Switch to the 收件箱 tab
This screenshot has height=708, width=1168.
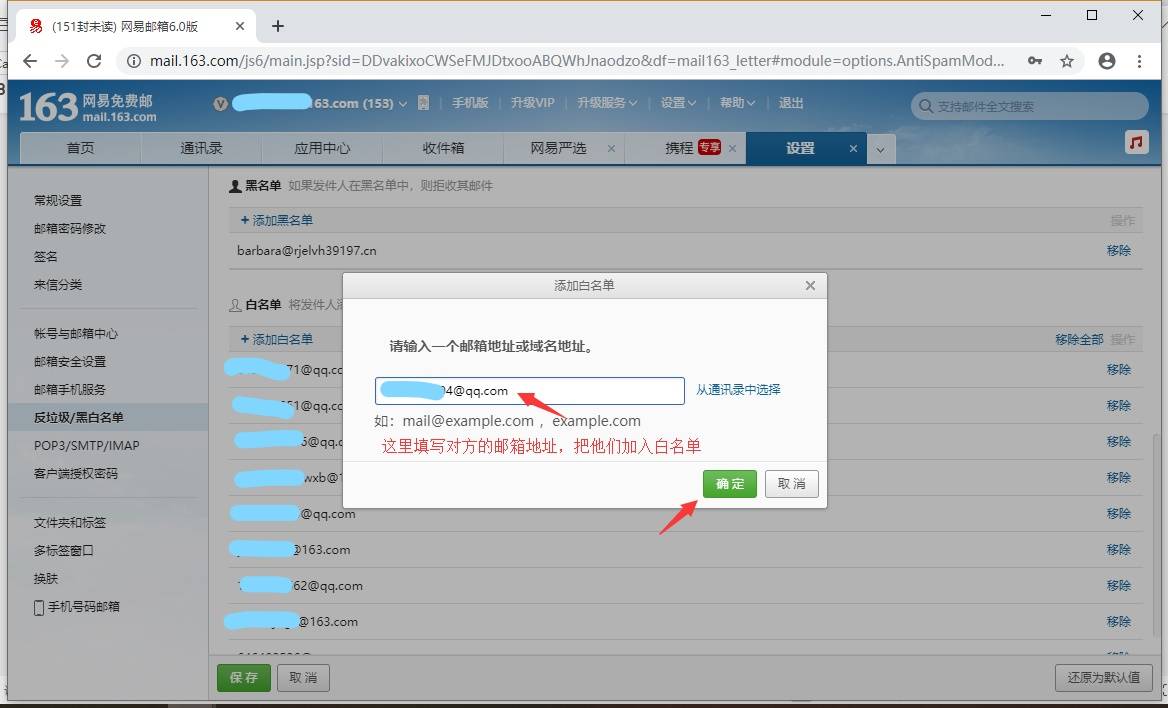point(443,148)
